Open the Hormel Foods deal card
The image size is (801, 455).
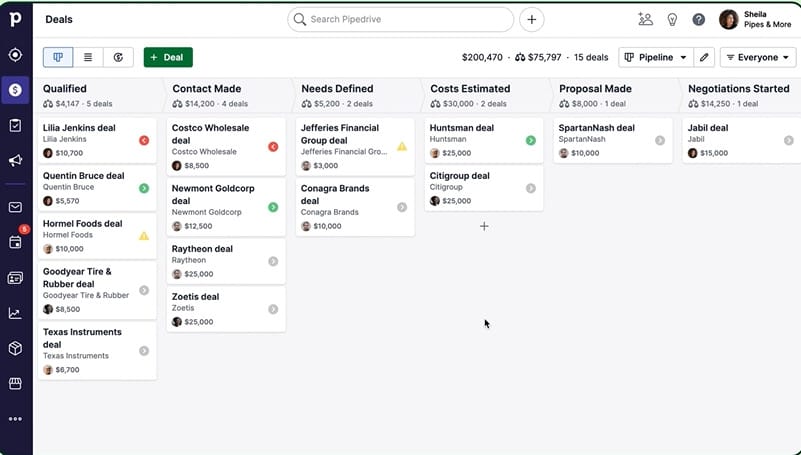click(x=97, y=236)
